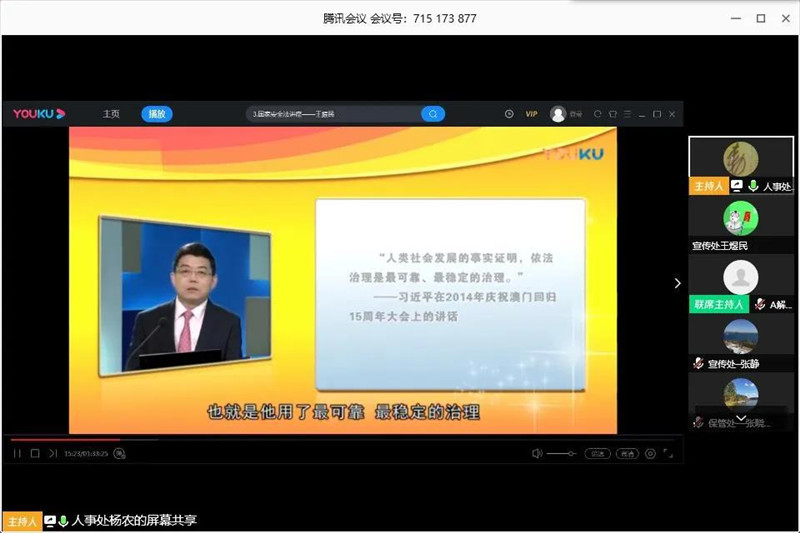Click the green microphone icon in the bottom-left status bar
This screenshot has width=800, height=533.
click(63, 521)
